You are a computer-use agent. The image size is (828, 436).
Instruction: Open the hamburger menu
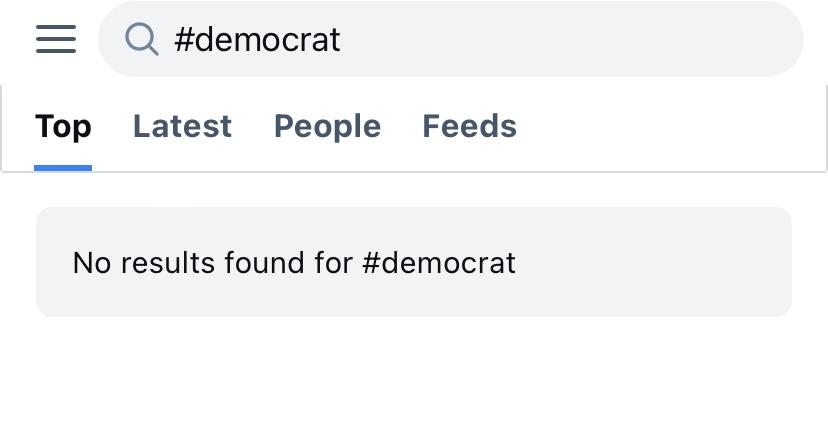point(56,39)
